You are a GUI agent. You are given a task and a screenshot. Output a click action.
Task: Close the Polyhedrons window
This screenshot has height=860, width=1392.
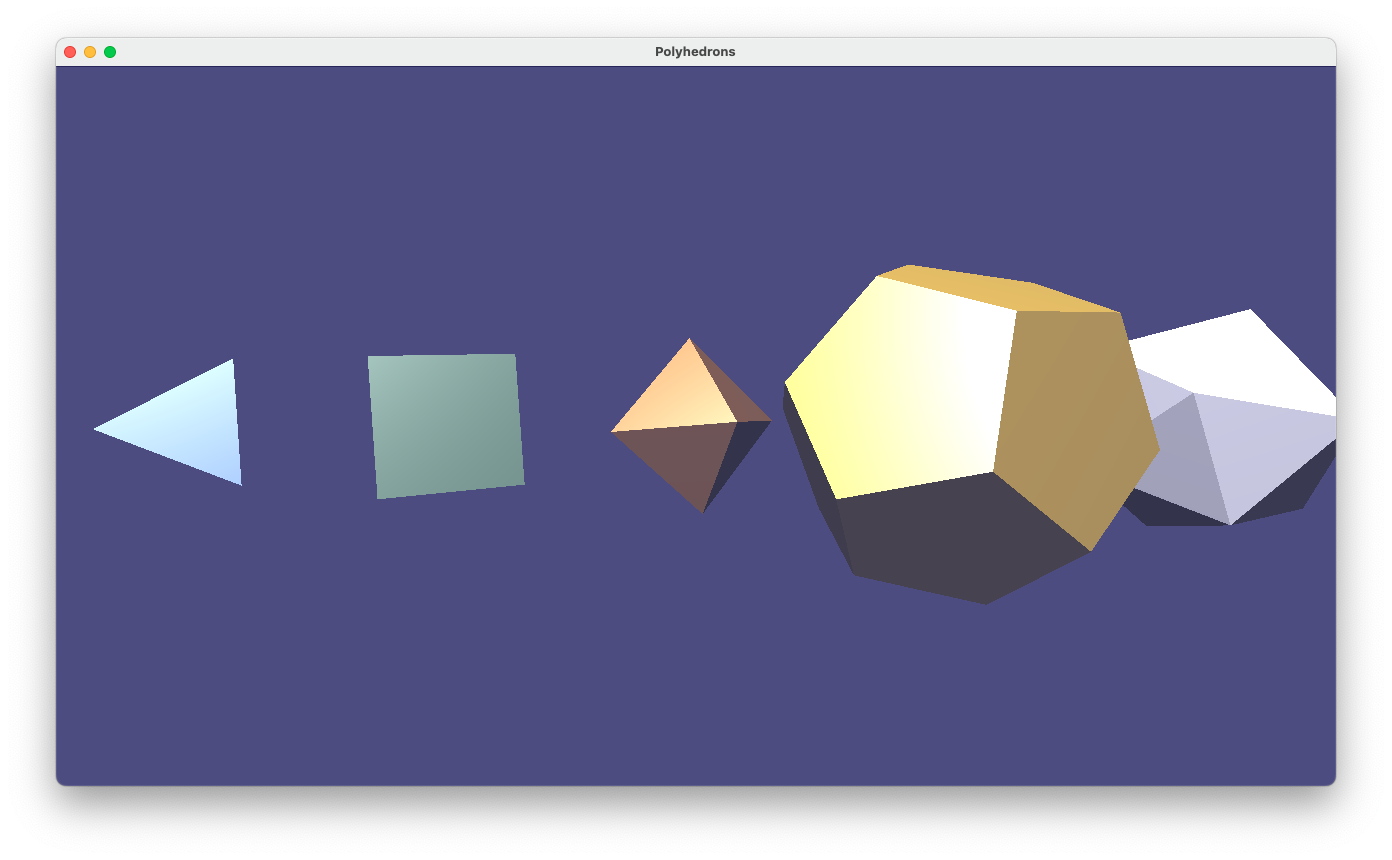click(70, 52)
